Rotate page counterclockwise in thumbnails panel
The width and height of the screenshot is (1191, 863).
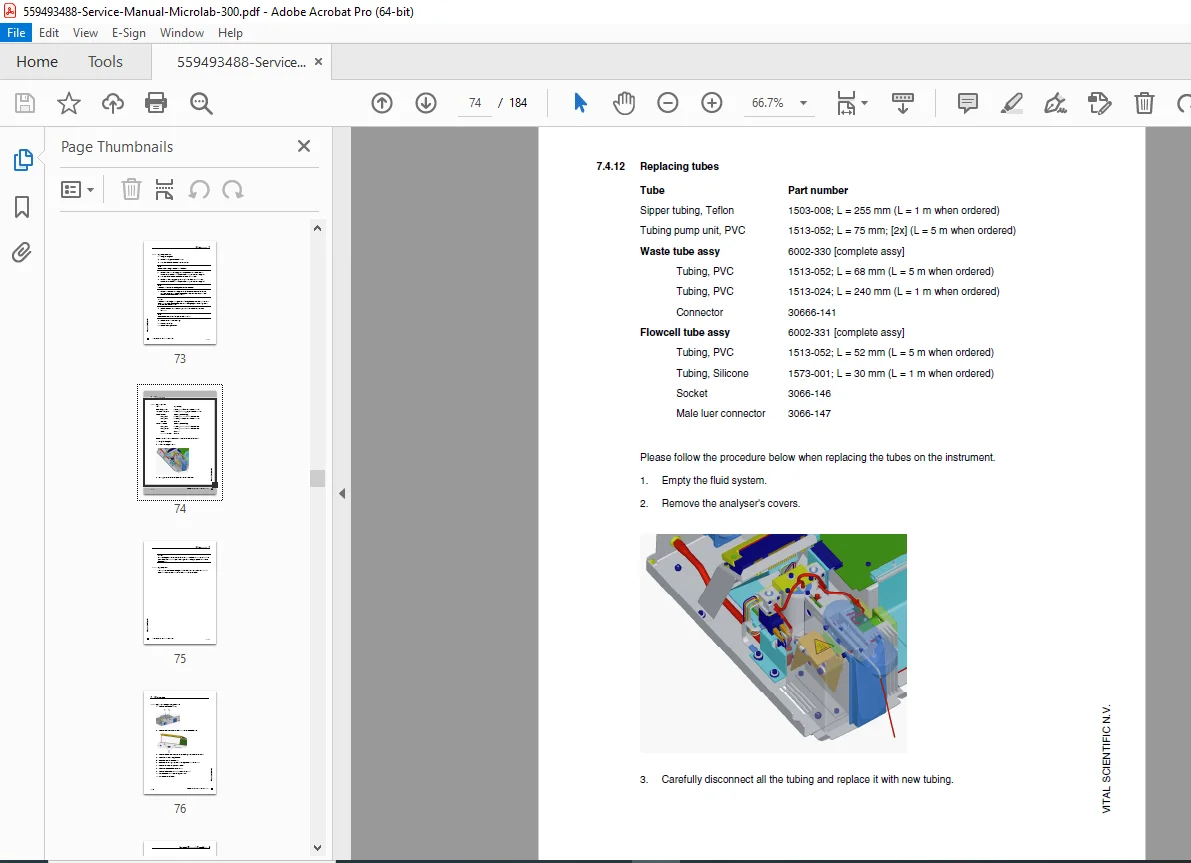coord(199,189)
